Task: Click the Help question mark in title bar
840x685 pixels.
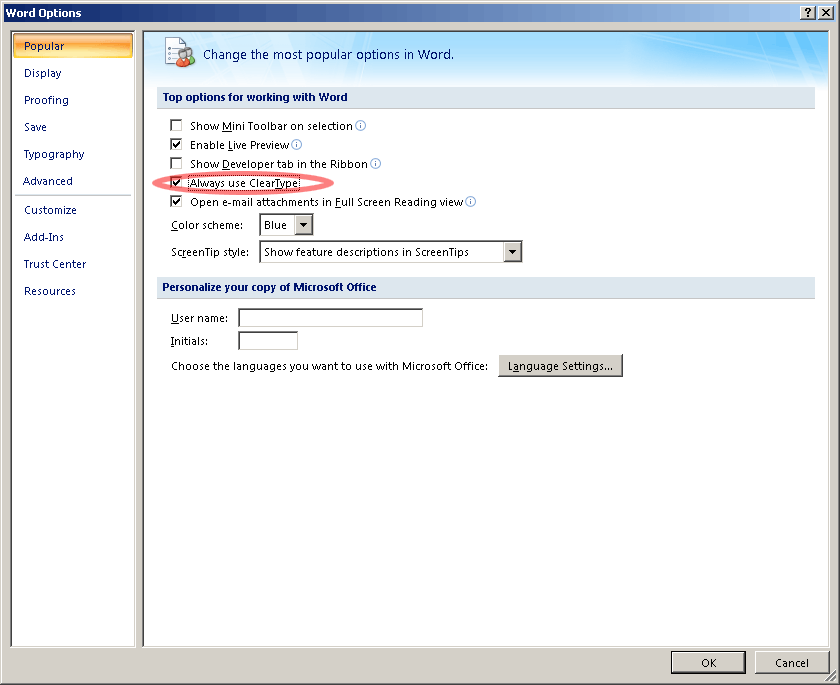Action: pyautogui.click(x=808, y=12)
